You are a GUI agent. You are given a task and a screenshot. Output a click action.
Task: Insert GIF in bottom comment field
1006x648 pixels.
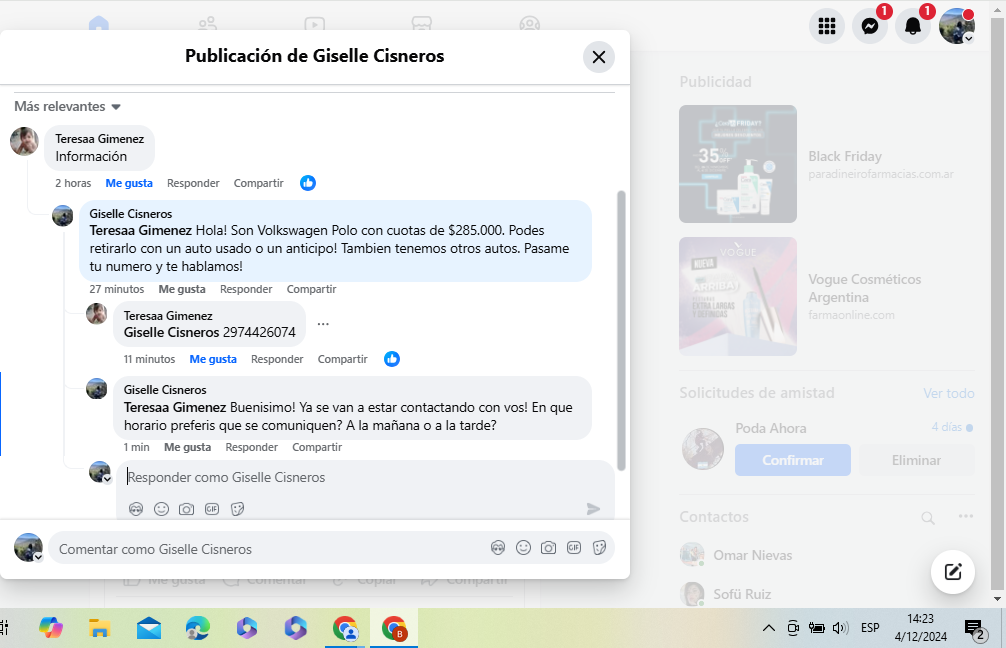coord(573,548)
